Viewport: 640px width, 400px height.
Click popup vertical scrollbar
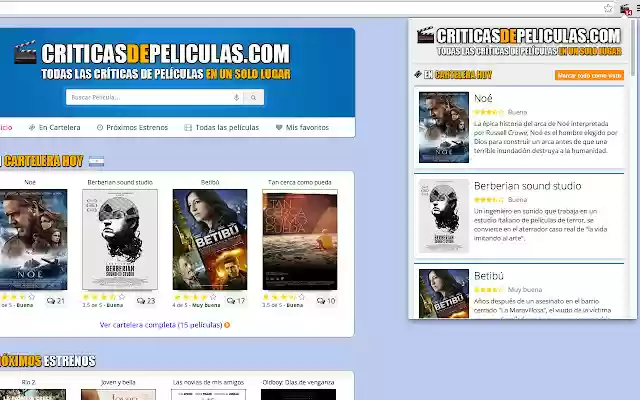coord(633,47)
